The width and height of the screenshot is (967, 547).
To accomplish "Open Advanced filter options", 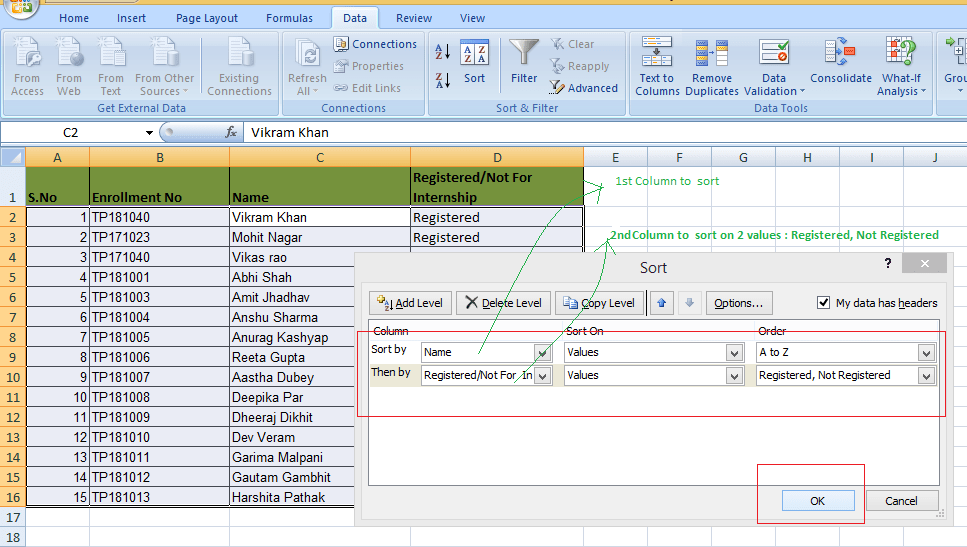I will [584, 88].
